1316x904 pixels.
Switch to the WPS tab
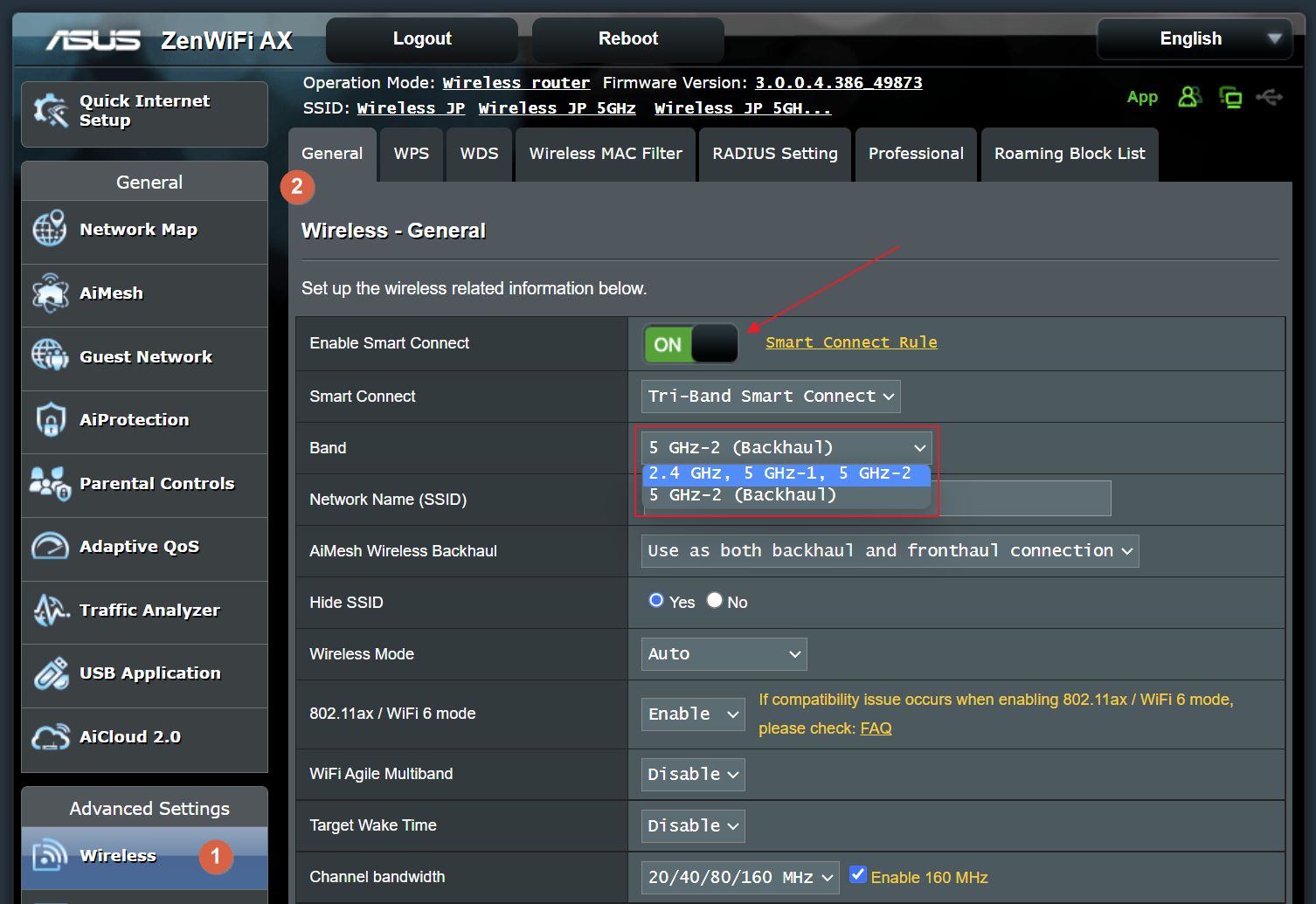tap(412, 154)
